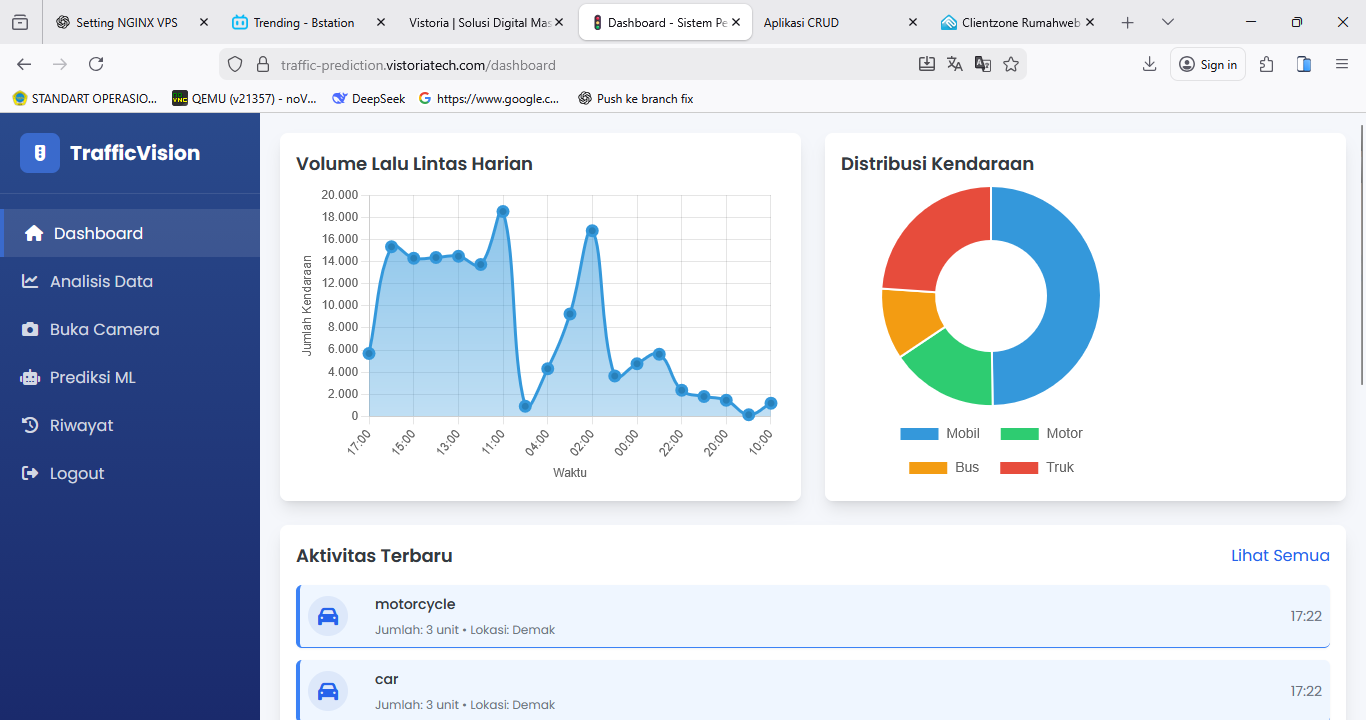1366x720 pixels.
Task: Open the browser application hamburger menu
Action: [x=1342, y=64]
